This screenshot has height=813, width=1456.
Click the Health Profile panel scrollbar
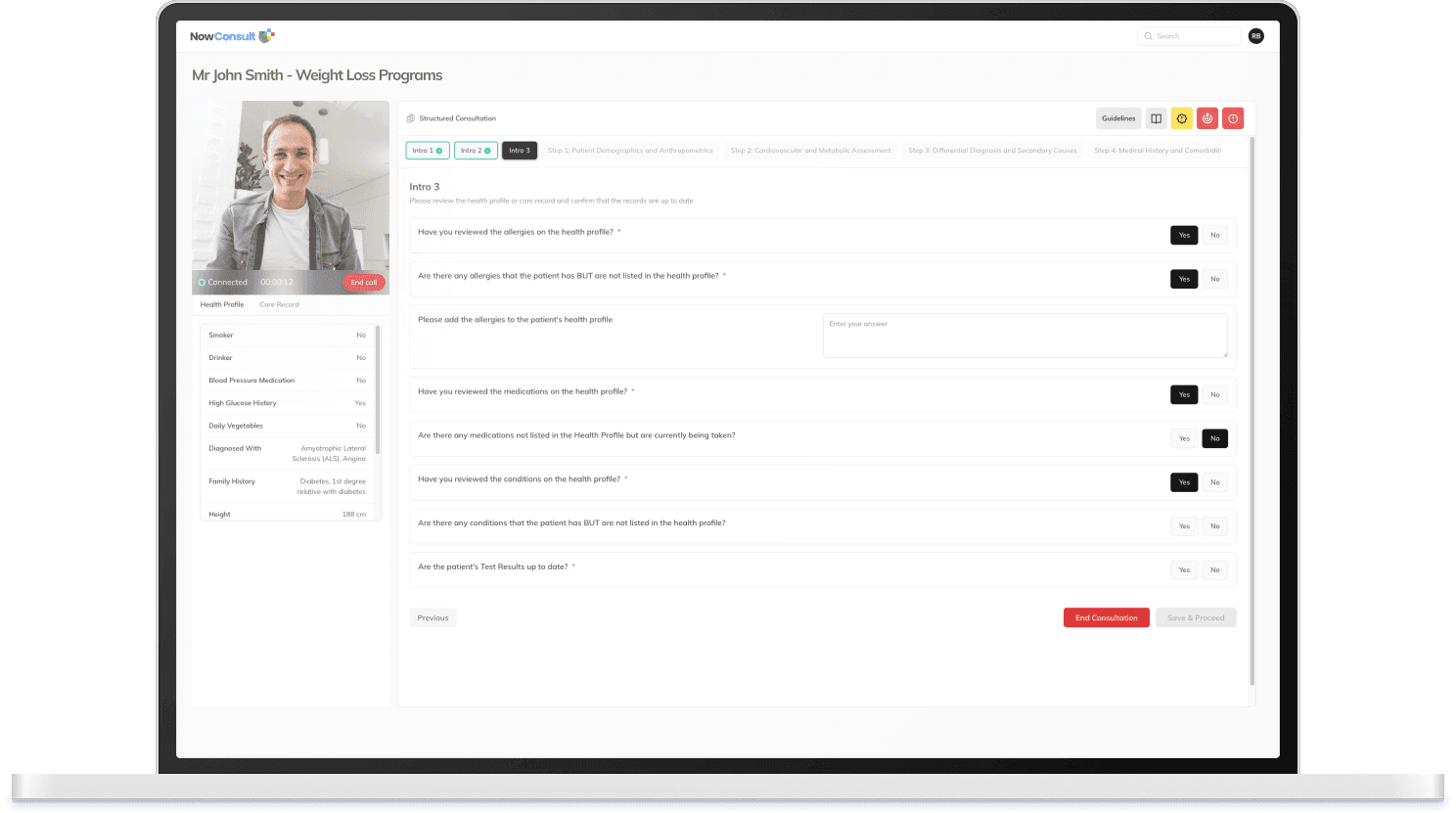[x=378, y=391]
